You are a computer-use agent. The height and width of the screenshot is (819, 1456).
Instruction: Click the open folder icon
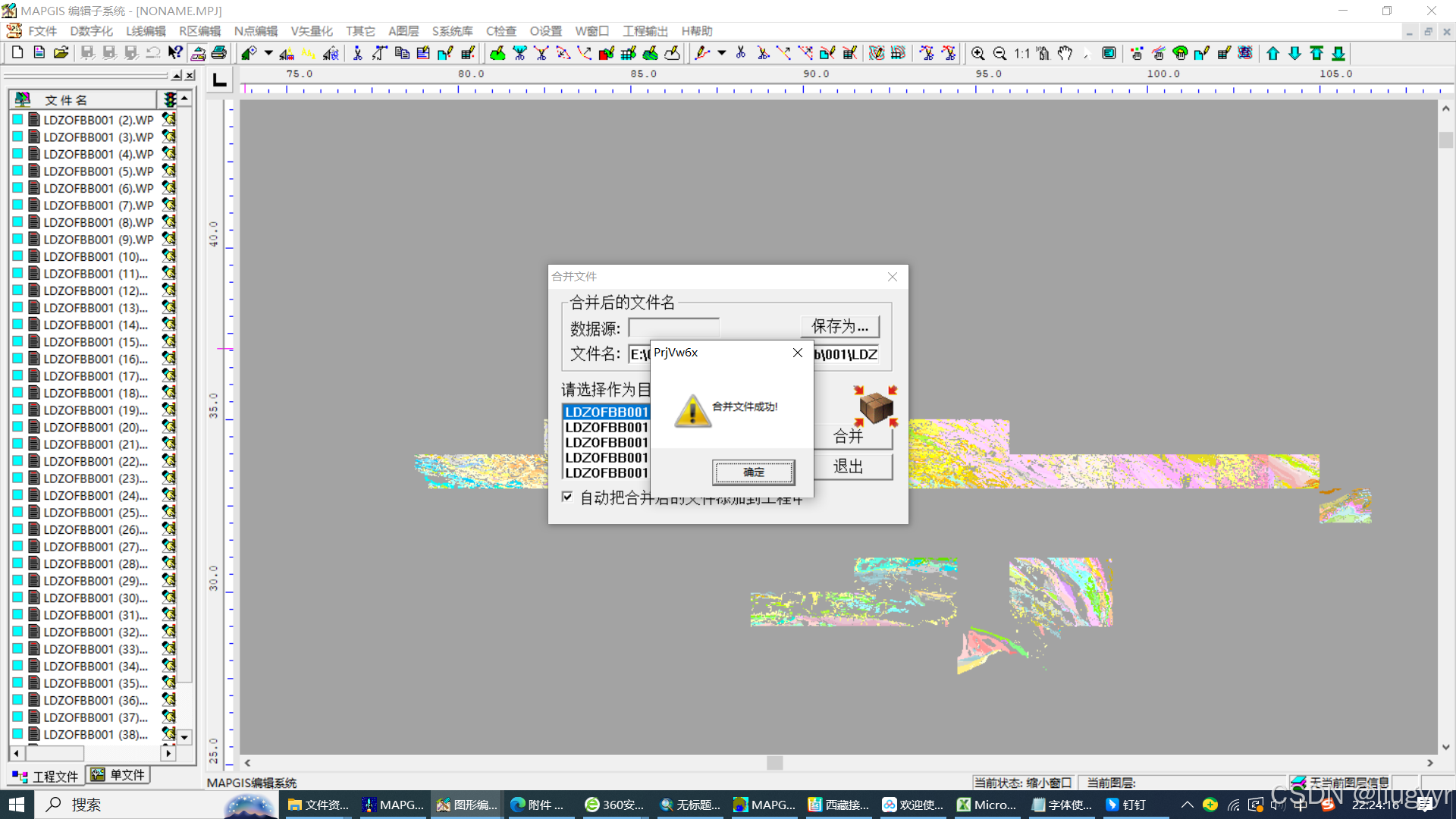[61, 53]
